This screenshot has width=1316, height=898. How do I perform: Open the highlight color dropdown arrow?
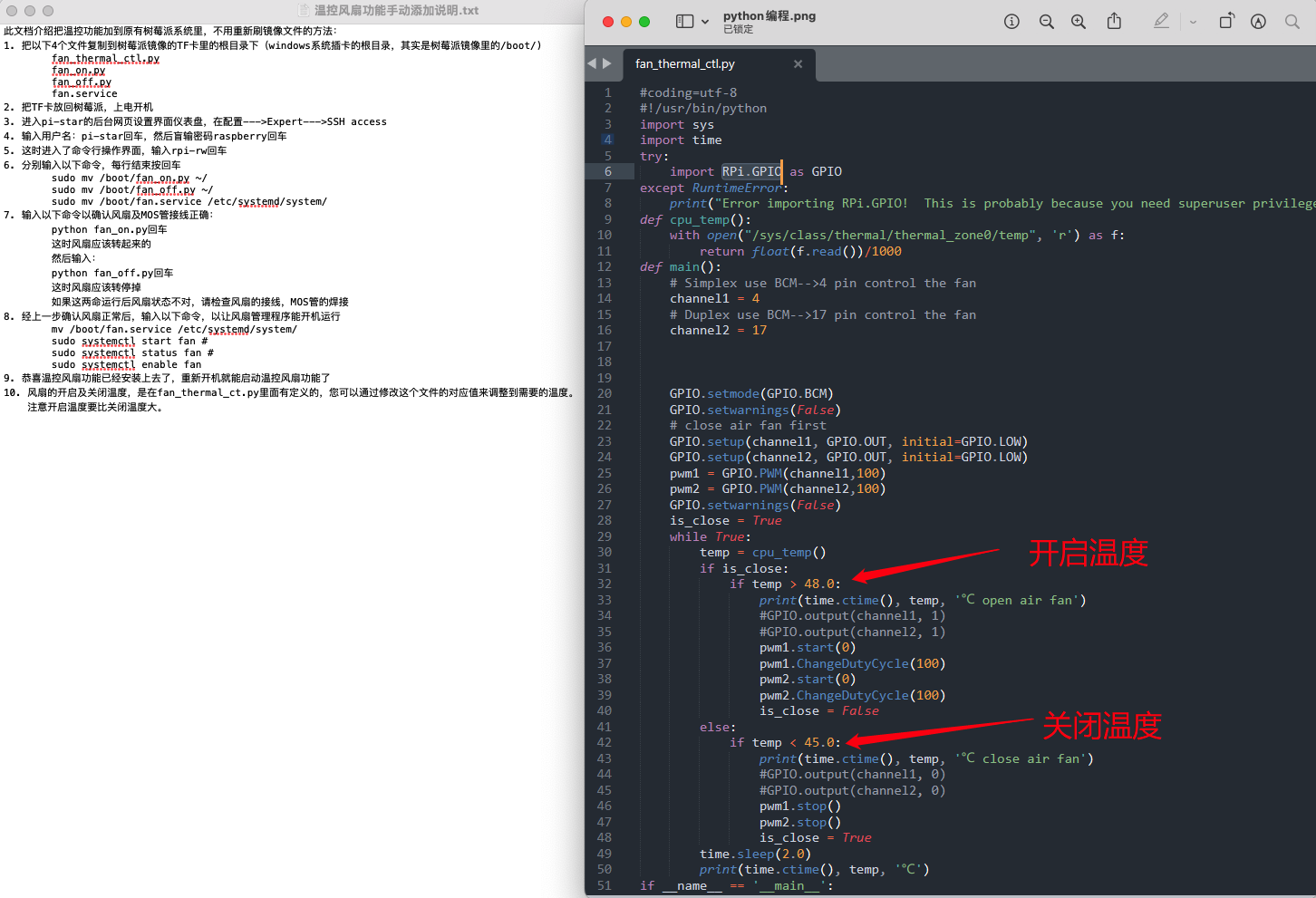point(1193,22)
